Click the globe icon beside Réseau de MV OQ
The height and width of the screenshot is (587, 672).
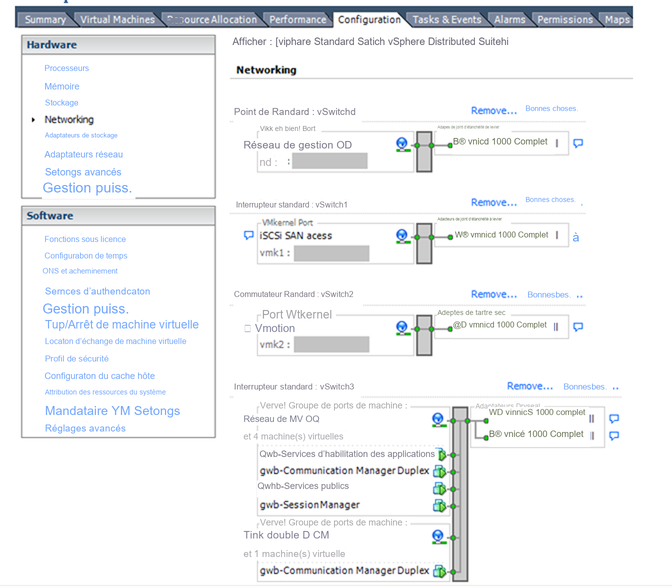click(438, 419)
